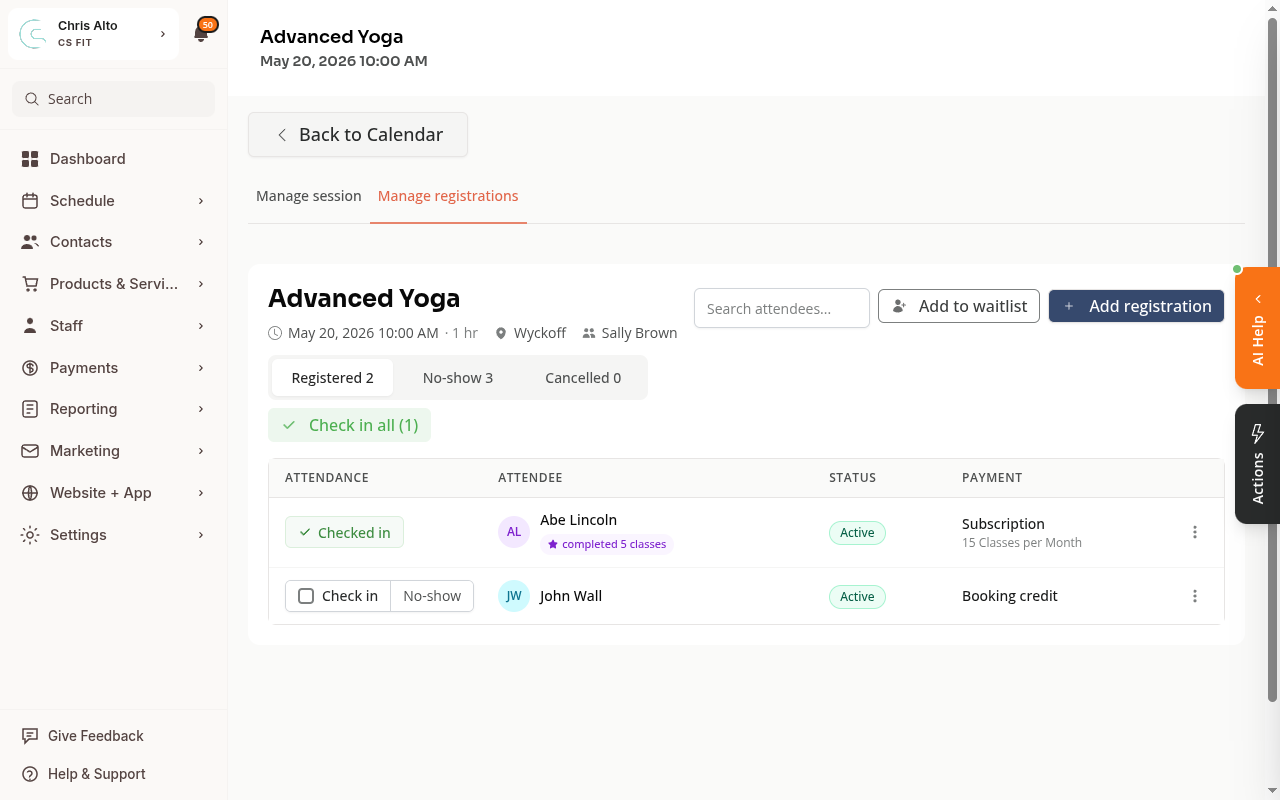This screenshot has height=800, width=1280.
Task: Show the No-show 3 list
Action: point(457,378)
